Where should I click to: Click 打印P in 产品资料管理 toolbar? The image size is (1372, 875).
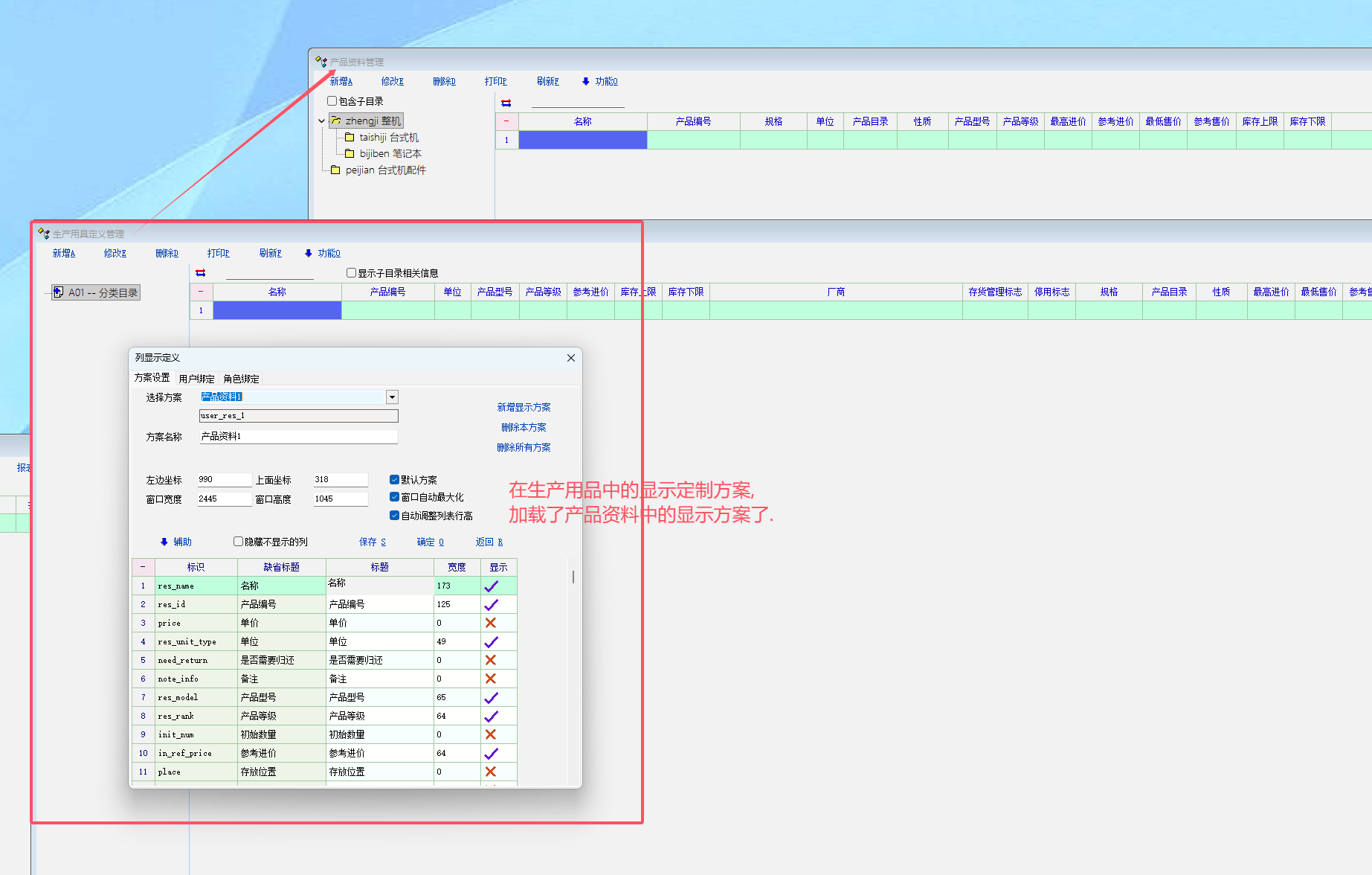496,81
